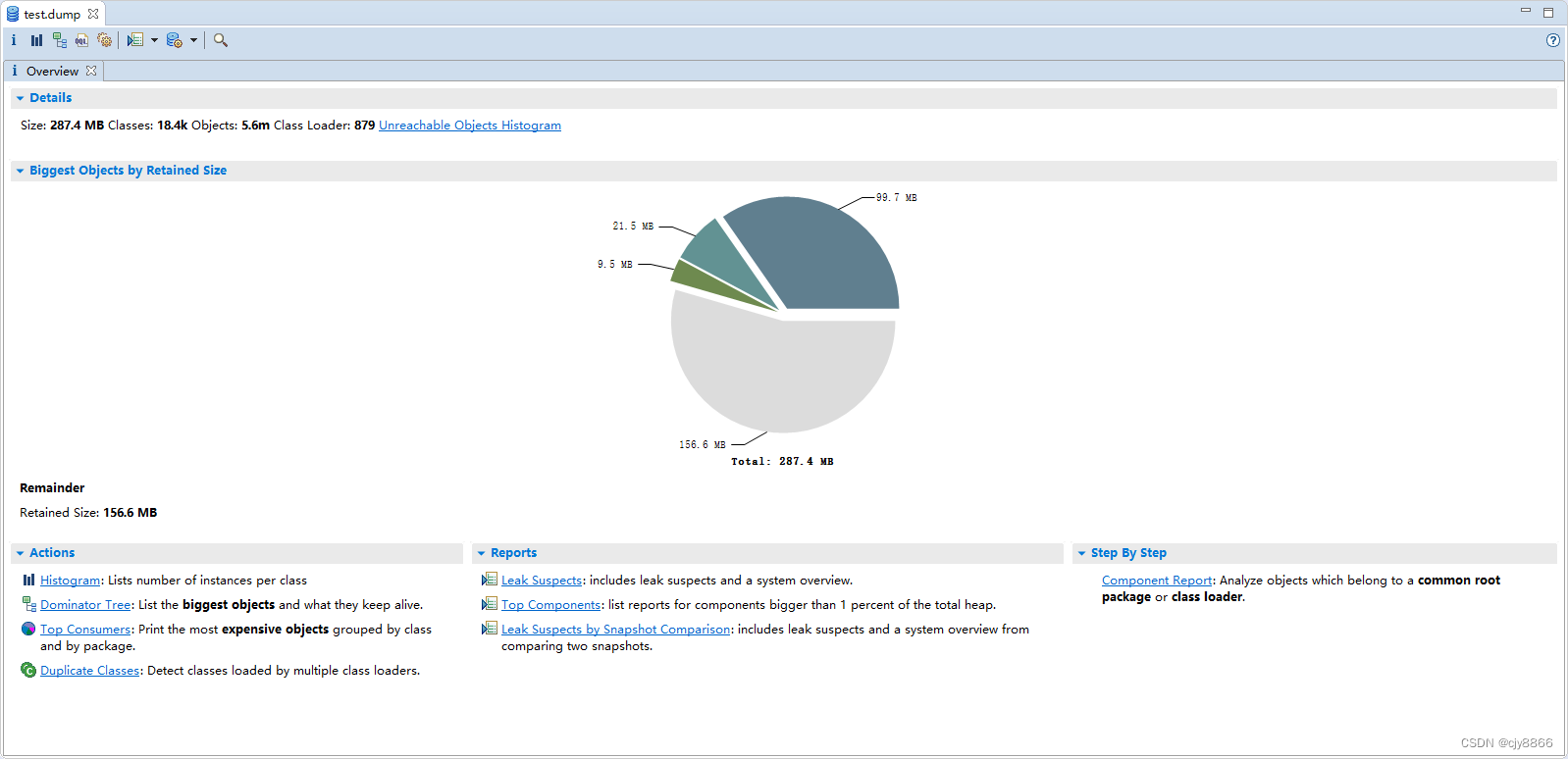Click the 'Total: 287.4 MB' chart caption
The width and height of the screenshot is (1568, 759).
[x=782, y=461]
